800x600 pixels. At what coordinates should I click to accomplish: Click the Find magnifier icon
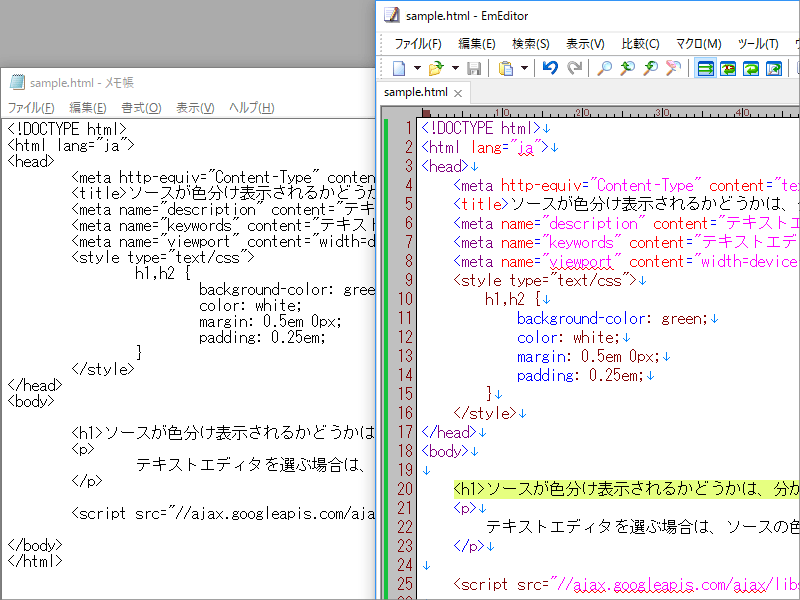coord(605,69)
